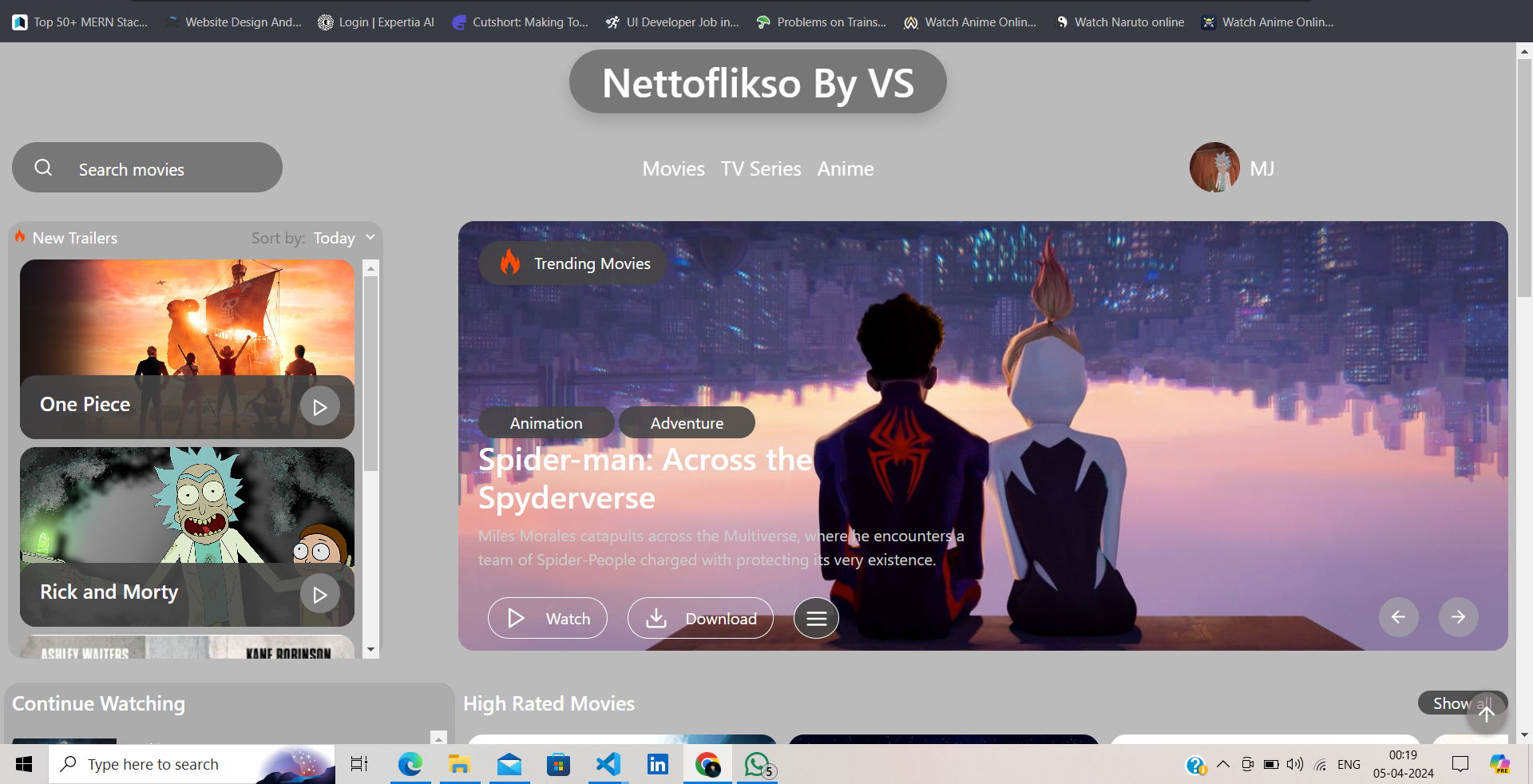Image resolution: width=1533 pixels, height=784 pixels.
Task: Switch to Top 50+ MERN Stack tab
Action: 81,22
